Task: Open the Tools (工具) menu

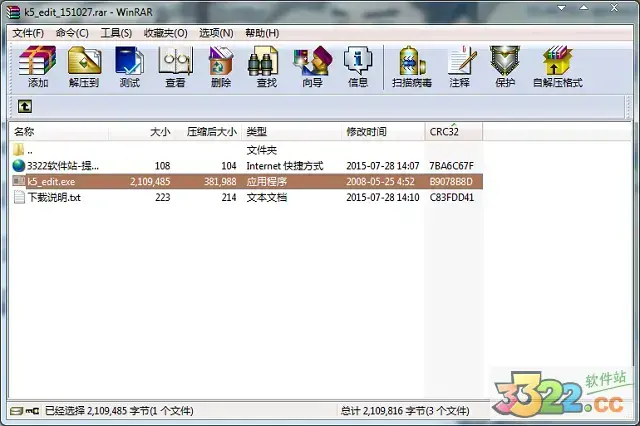Action: pyautogui.click(x=116, y=33)
